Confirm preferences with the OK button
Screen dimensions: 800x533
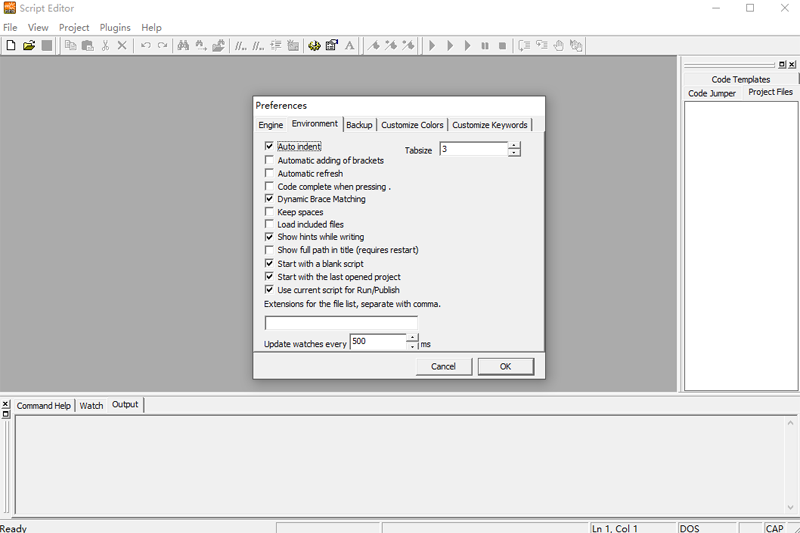[505, 367]
